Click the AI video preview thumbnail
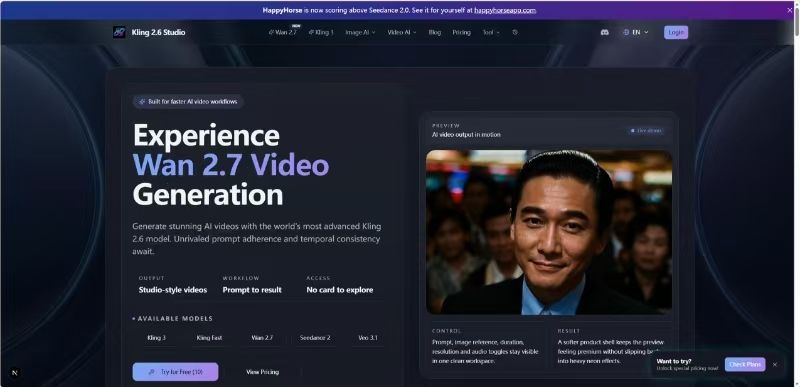This screenshot has width=800, height=387. point(549,232)
